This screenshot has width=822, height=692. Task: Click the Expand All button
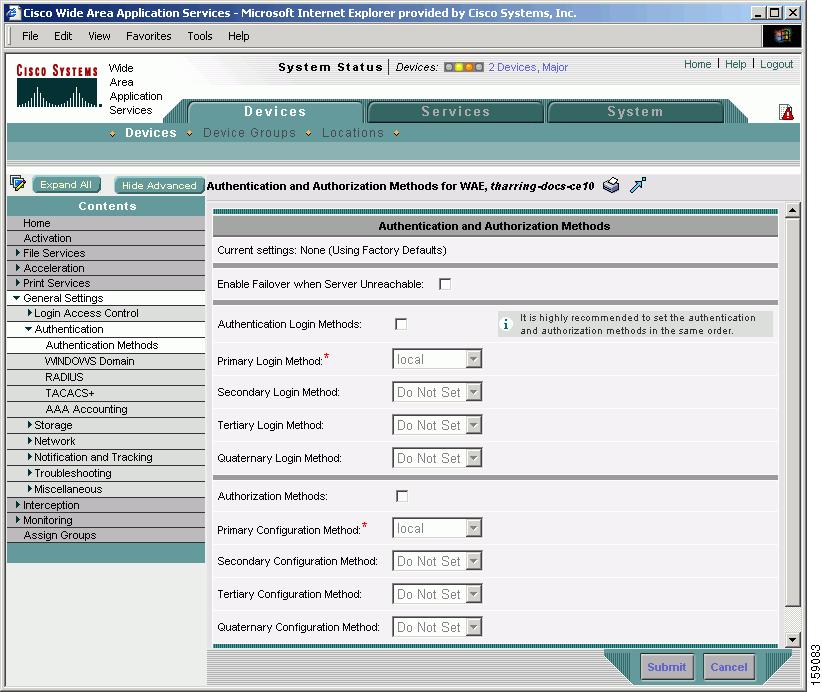click(x=66, y=185)
